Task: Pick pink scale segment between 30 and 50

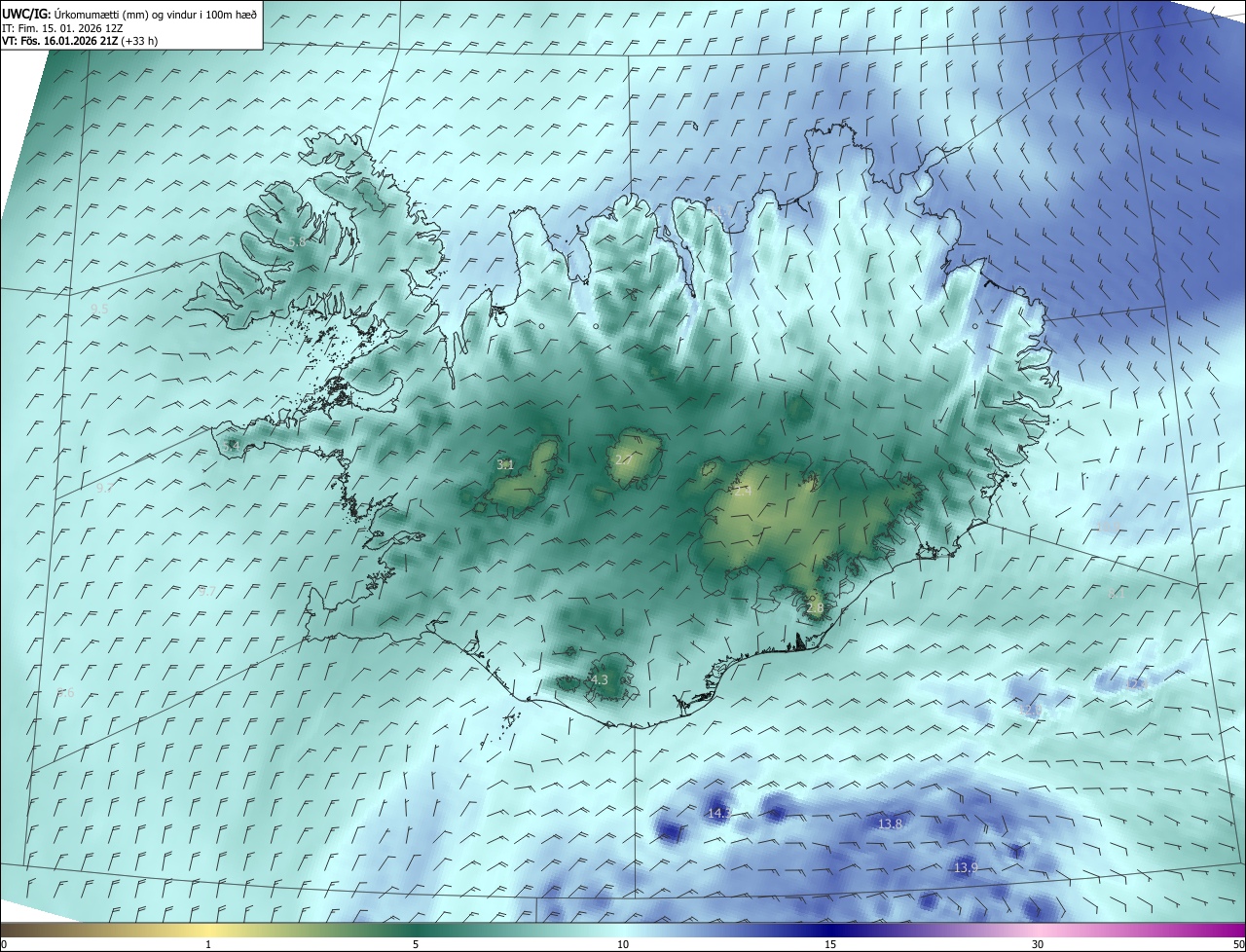Action: (1142, 930)
